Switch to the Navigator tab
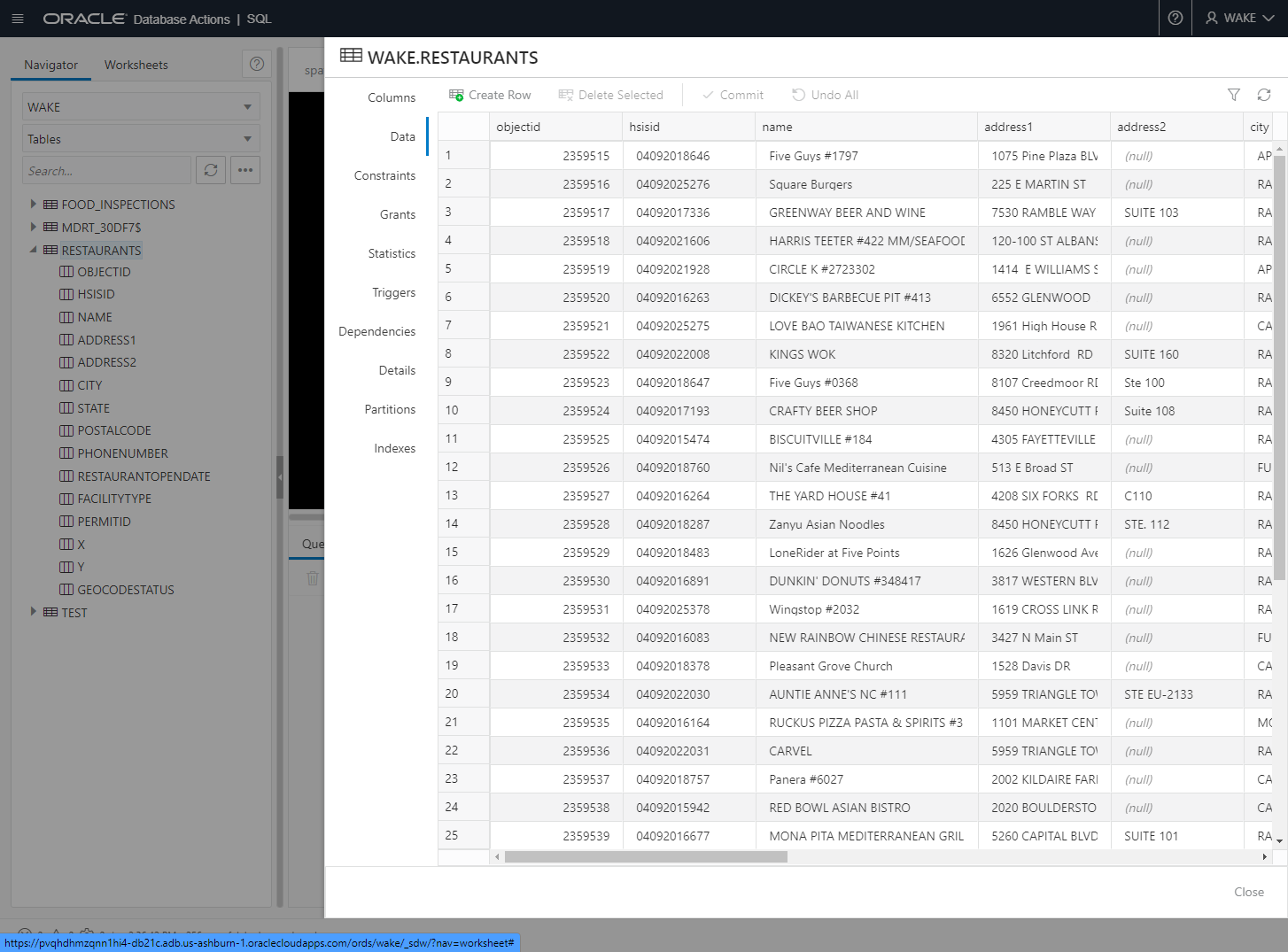Viewport: 1288px width, 952px height. pyautogui.click(x=50, y=65)
